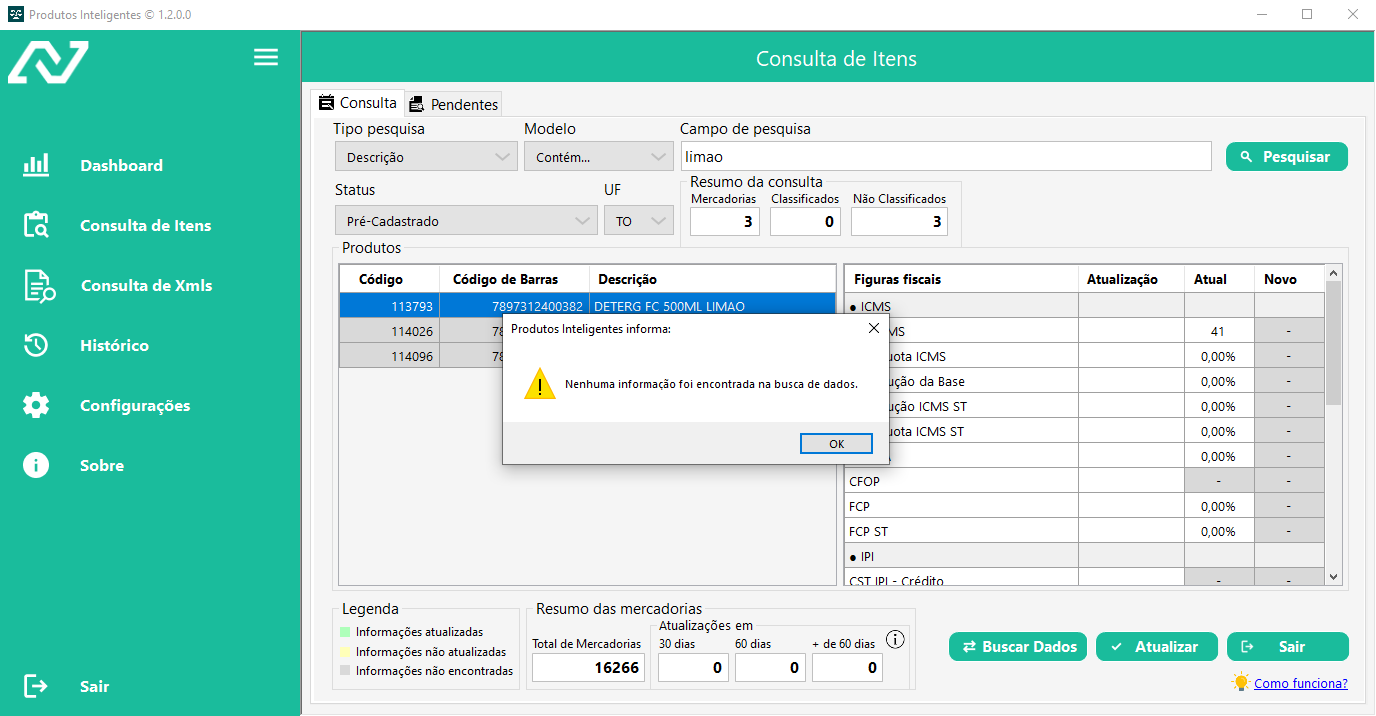Click the info icon beside + de 60 dias
Screen dimensions: 1376x716
896,640
